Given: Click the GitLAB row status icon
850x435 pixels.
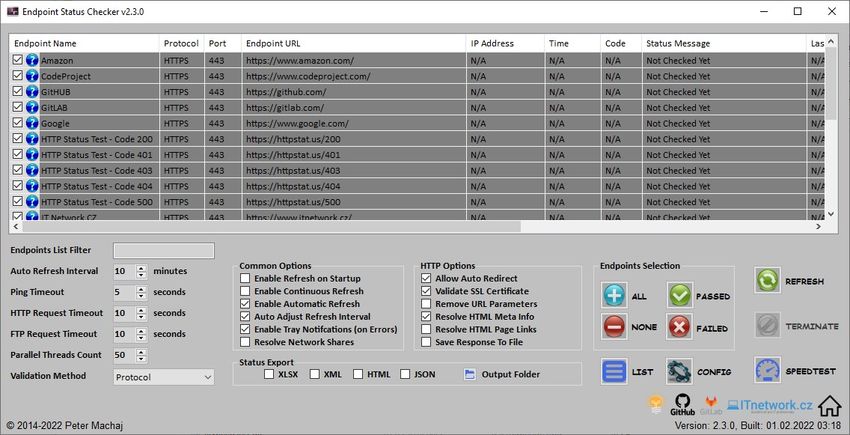Looking at the screenshot, I should point(33,107).
